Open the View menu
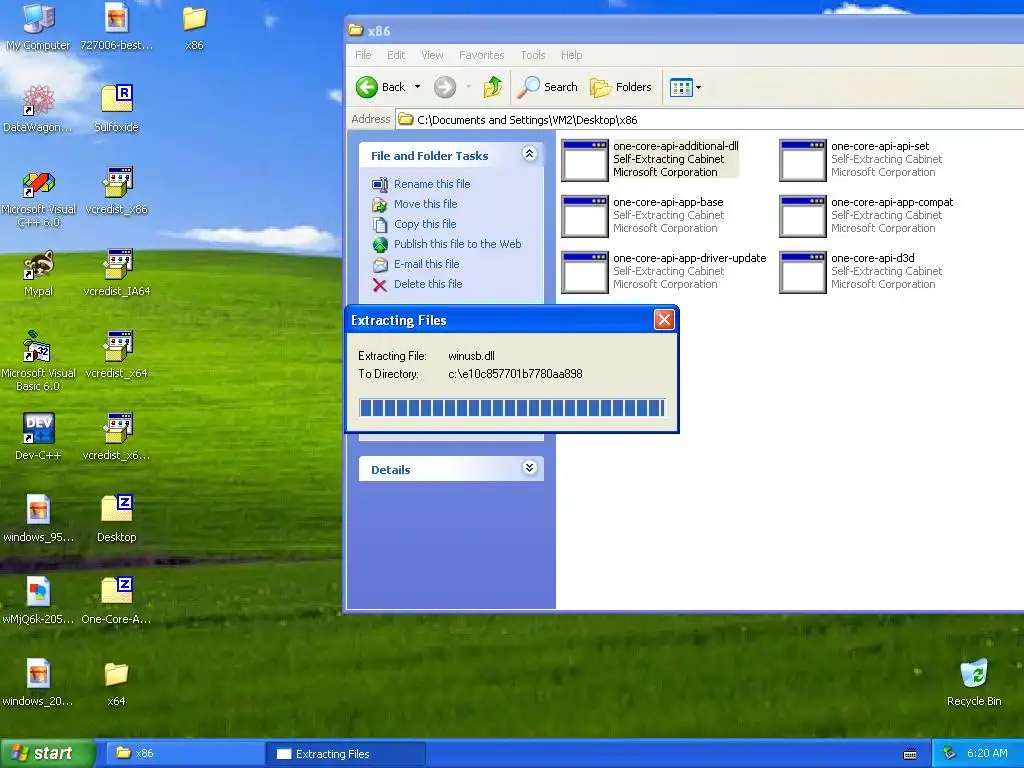The height and width of the screenshot is (768, 1024). [432, 55]
